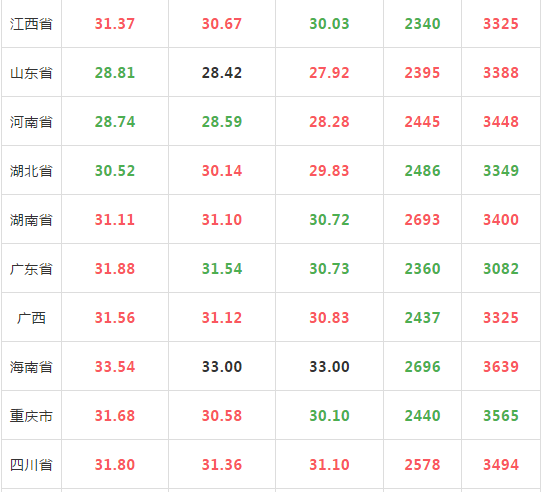Select the 2578 value in 四川省 row
Screen dimensions: 544x492
point(422,465)
